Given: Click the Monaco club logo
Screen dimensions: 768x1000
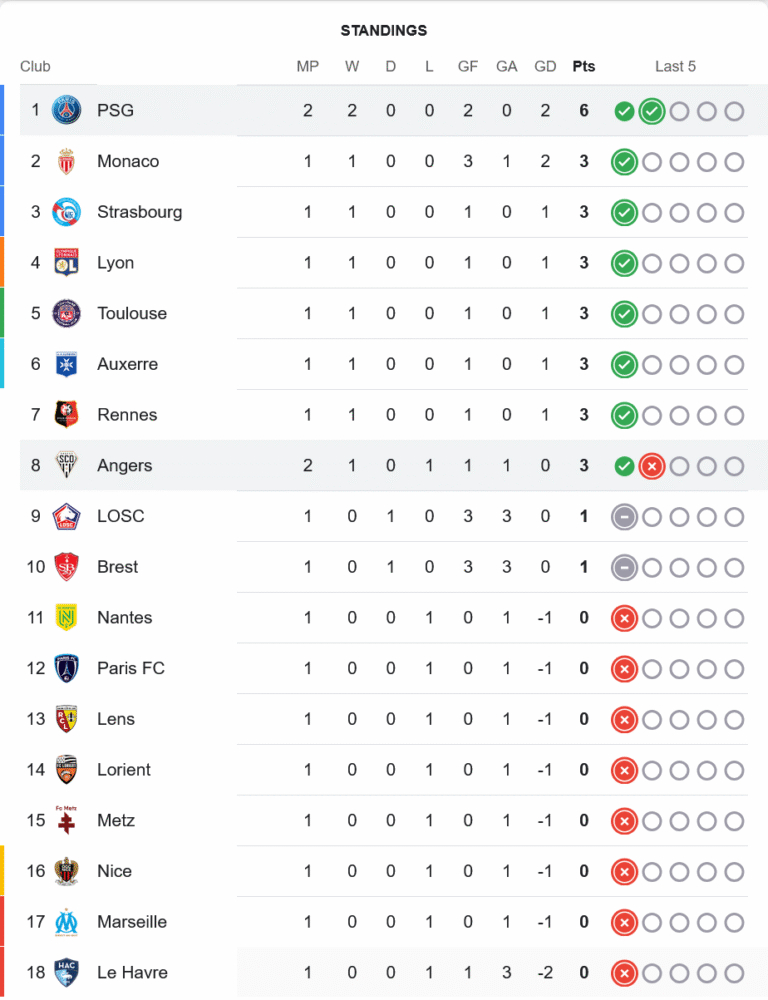Looking at the screenshot, I should coord(66,161).
